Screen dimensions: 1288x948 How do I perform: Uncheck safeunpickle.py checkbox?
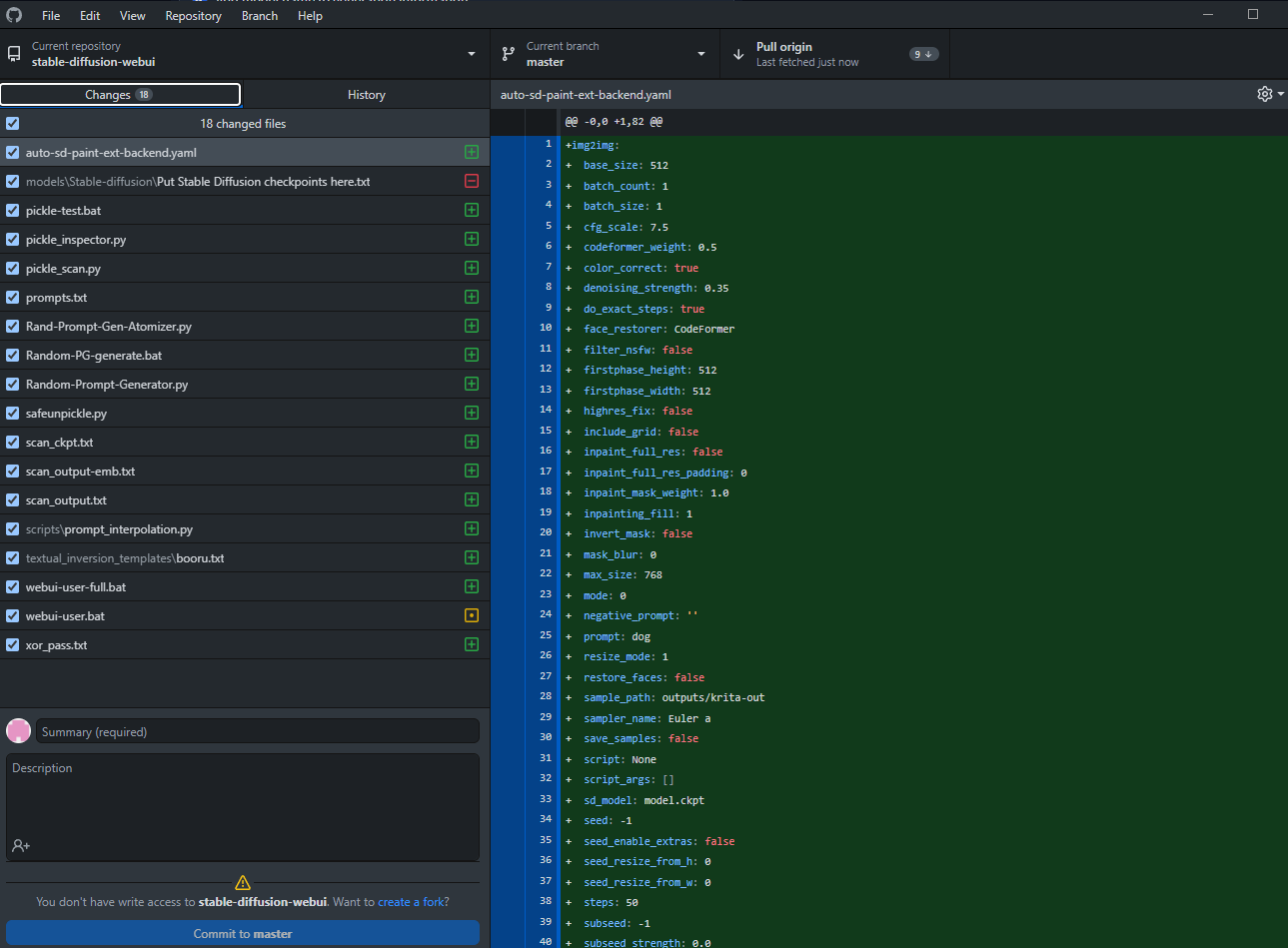pos(12,414)
